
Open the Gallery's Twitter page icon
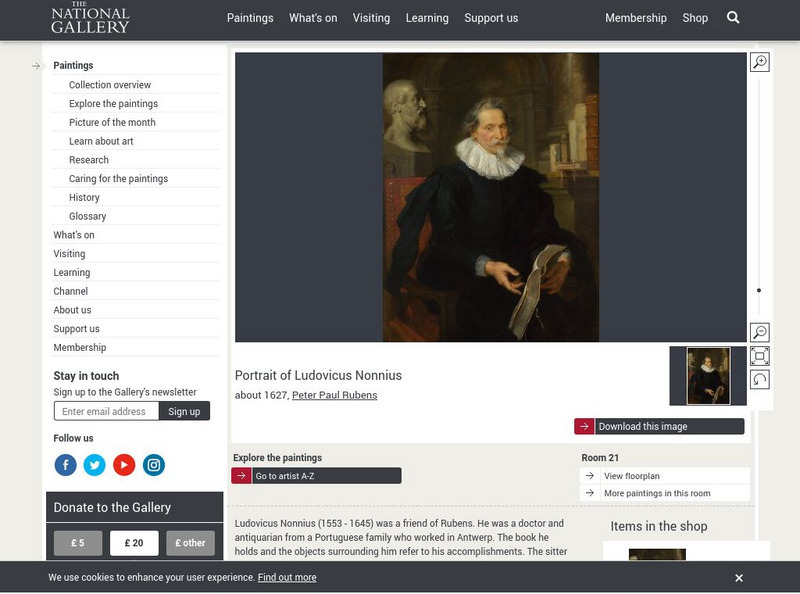[94, 465]
